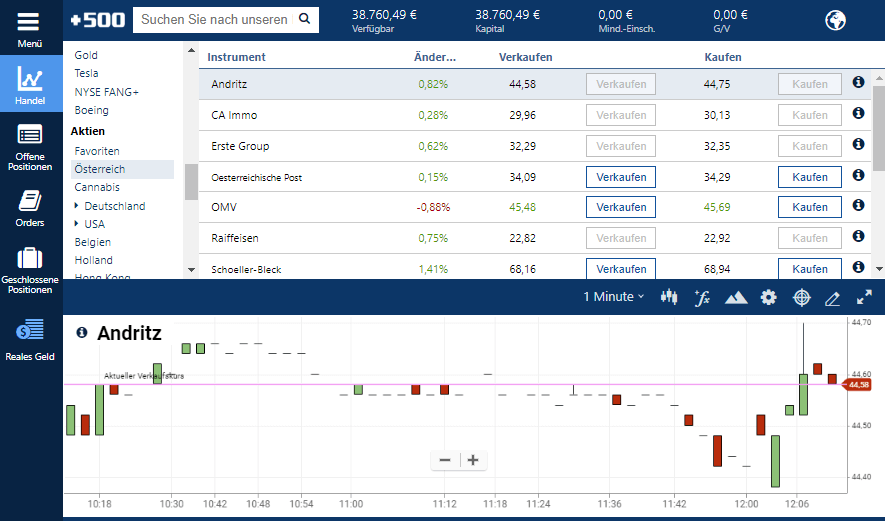Click the Aktien section heading

pyautogui.click(x=87, y=131)
